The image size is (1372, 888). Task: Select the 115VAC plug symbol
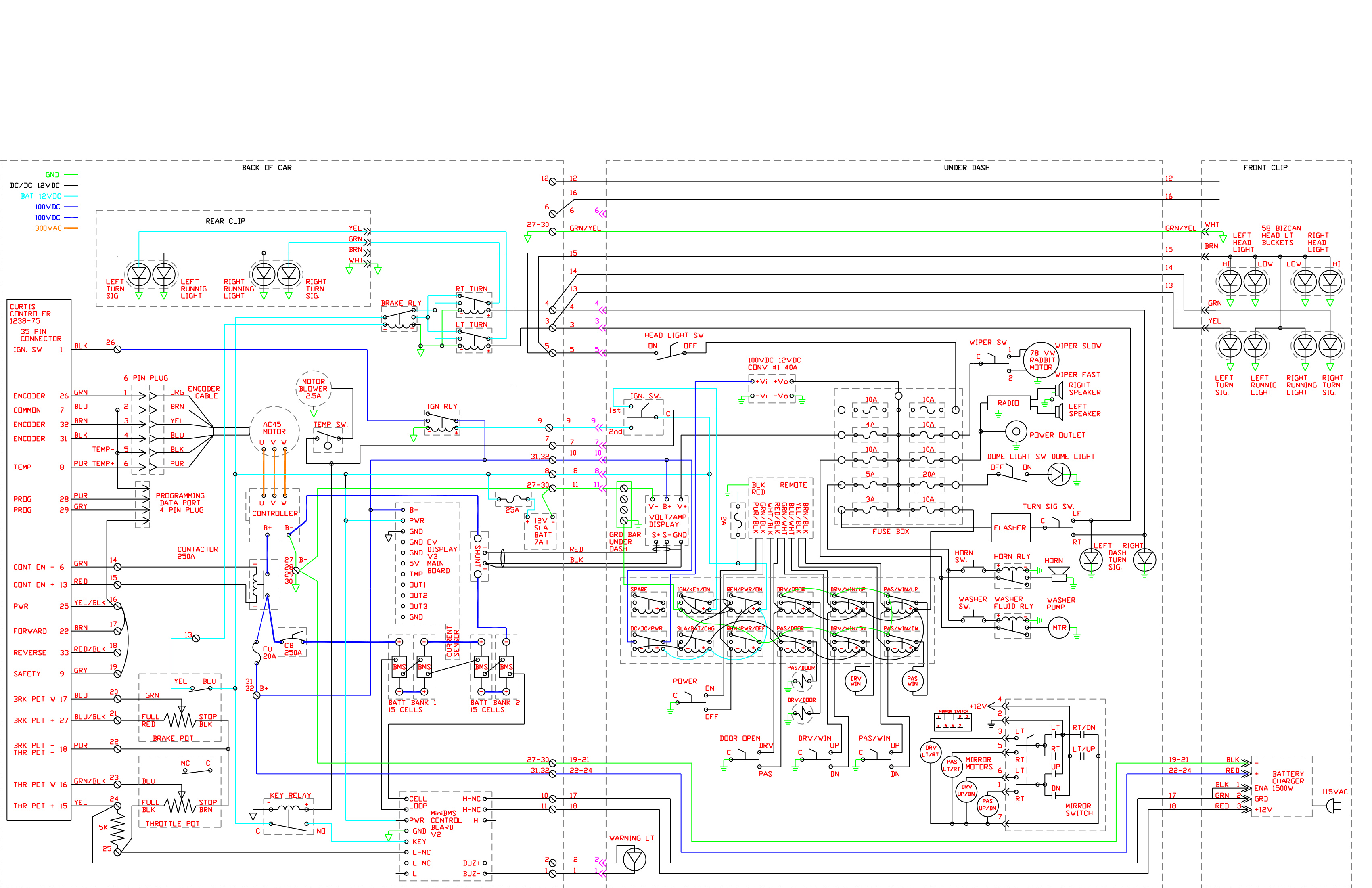tap(1334, 806)
